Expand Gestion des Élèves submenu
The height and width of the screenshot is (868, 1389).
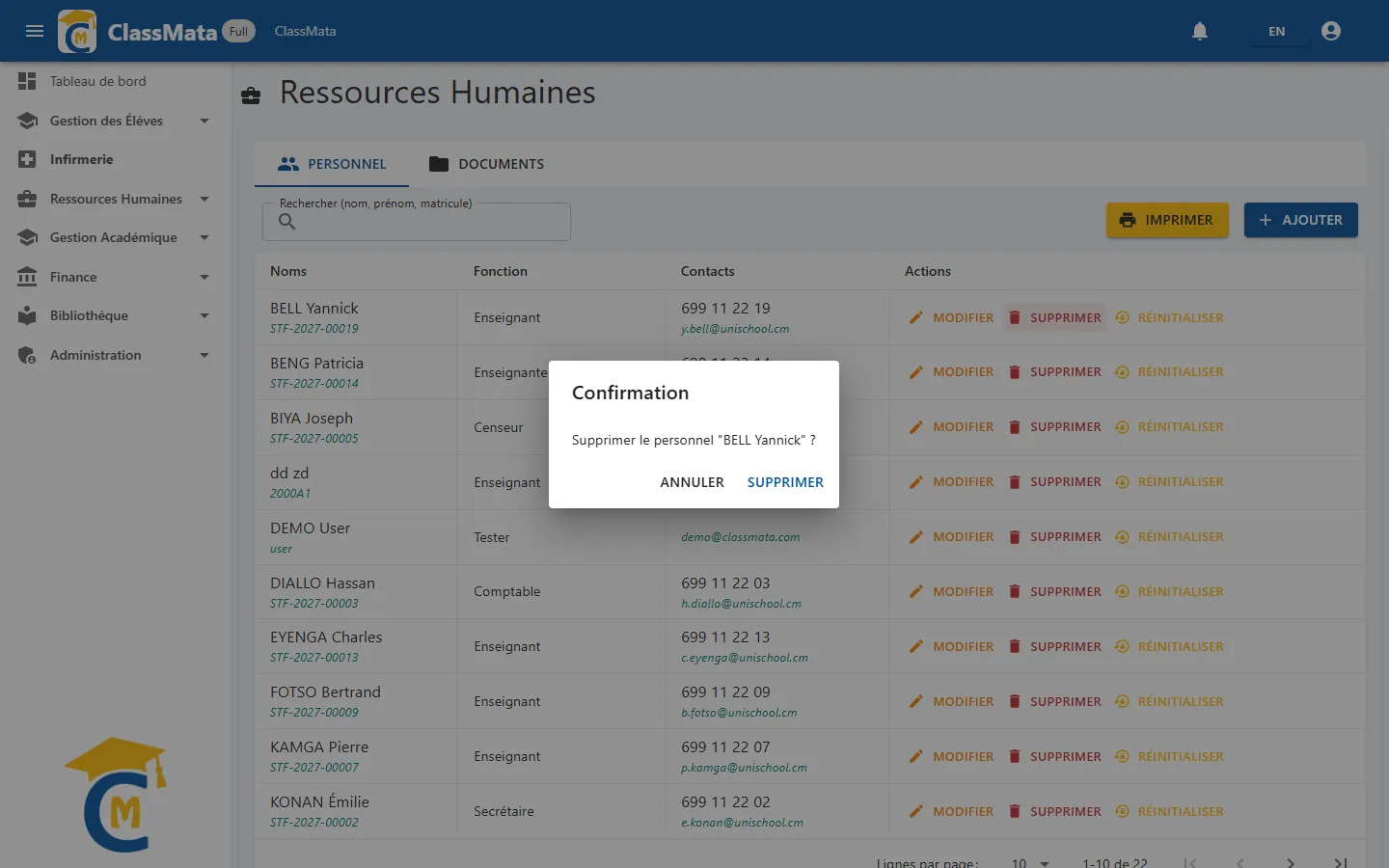coord(204,121)
